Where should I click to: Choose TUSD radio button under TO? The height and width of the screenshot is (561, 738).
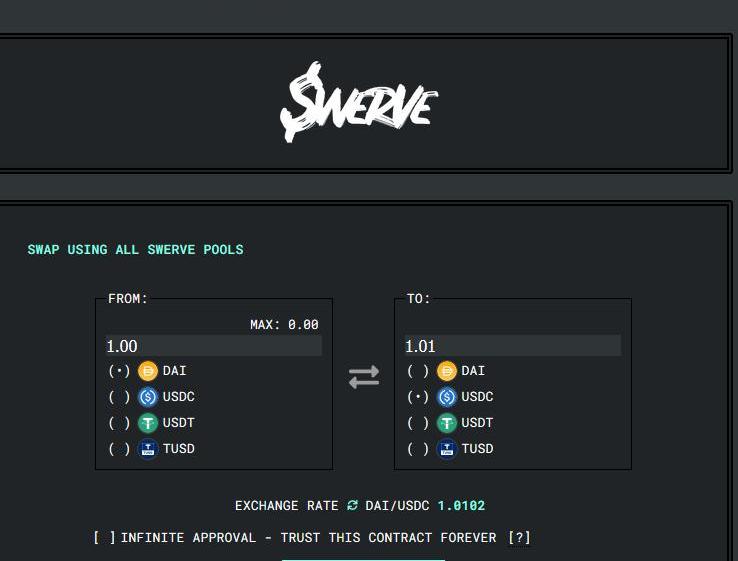tap(418, 449)
